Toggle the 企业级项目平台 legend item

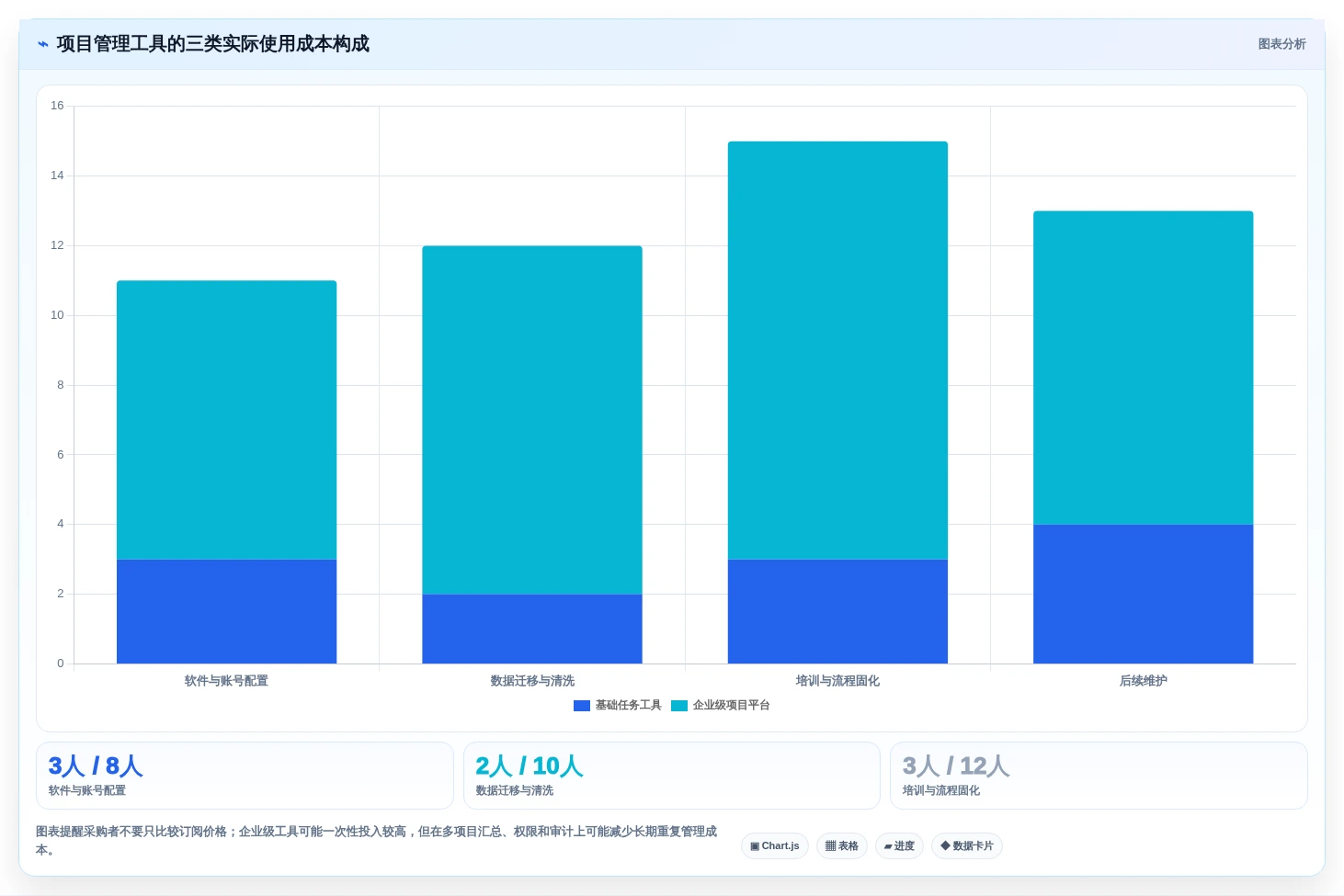pos(721,705)
